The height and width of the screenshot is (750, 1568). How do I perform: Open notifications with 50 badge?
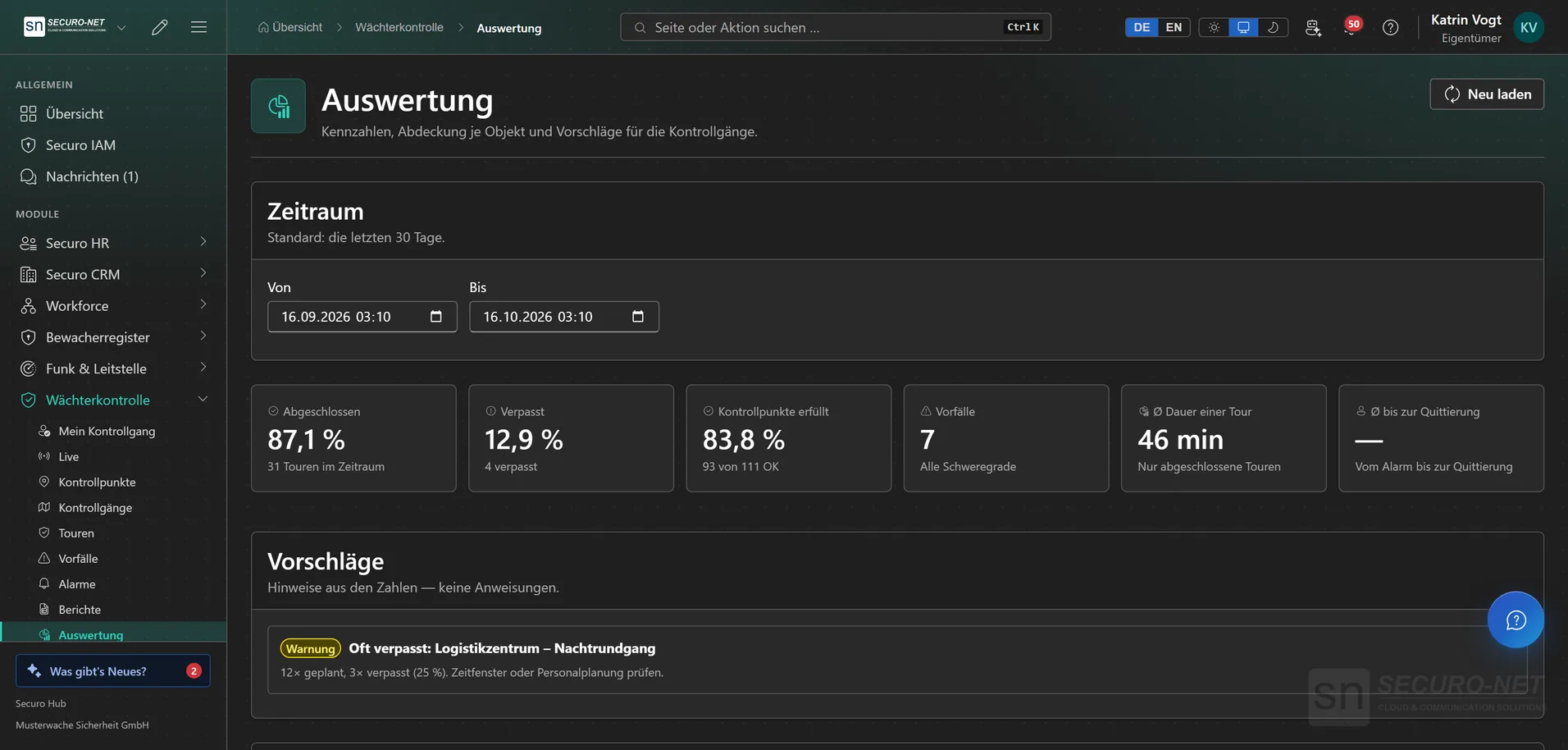point(1351,27)
